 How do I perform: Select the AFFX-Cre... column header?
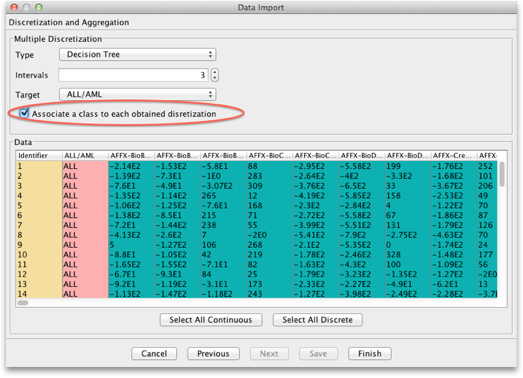[454, 156]
